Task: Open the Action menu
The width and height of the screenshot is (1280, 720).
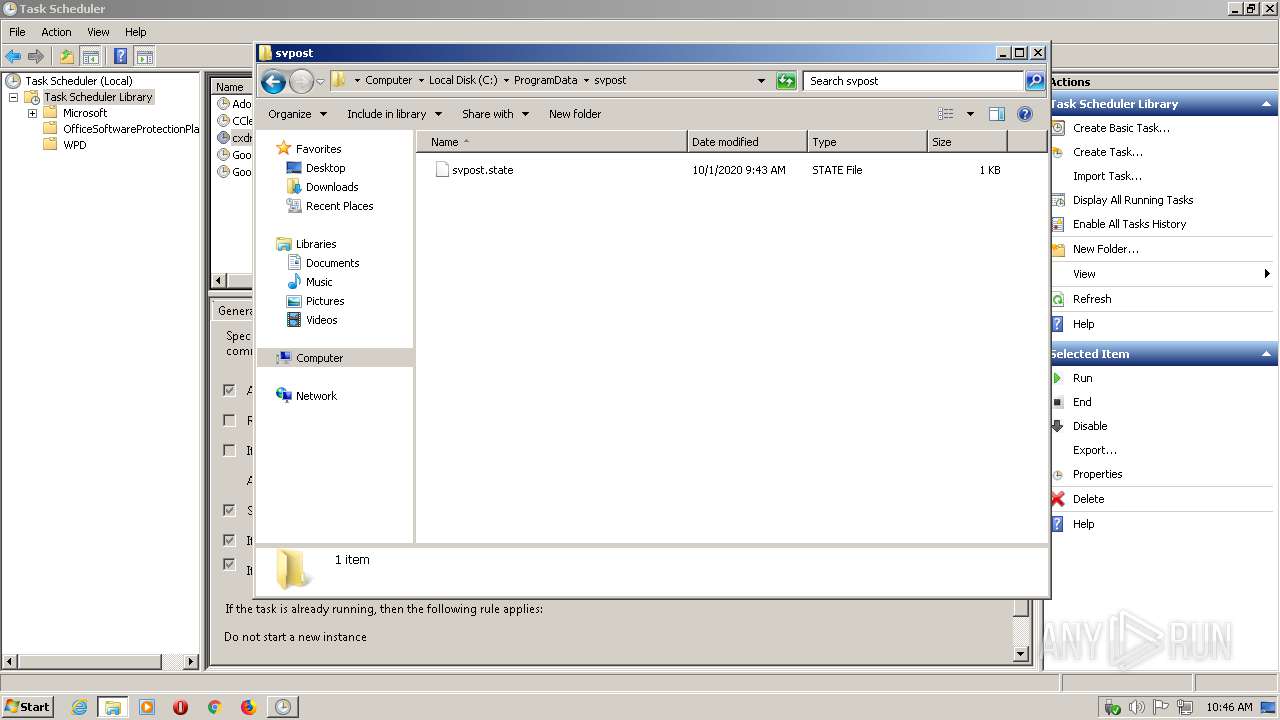Action: pos(56,32)
